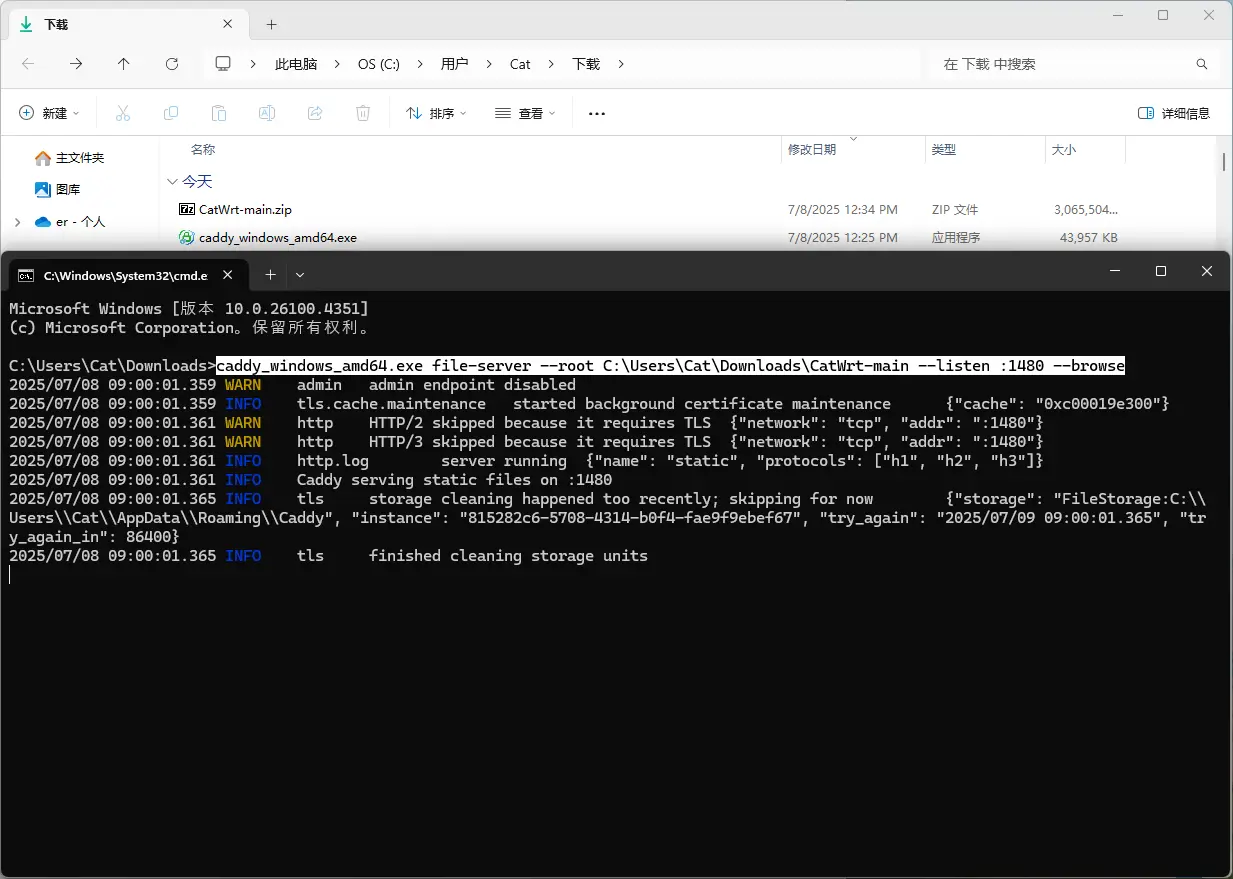Close the cmd.exe terminal tab
This screenshot has height=879, width=1233.
[228, 274]
